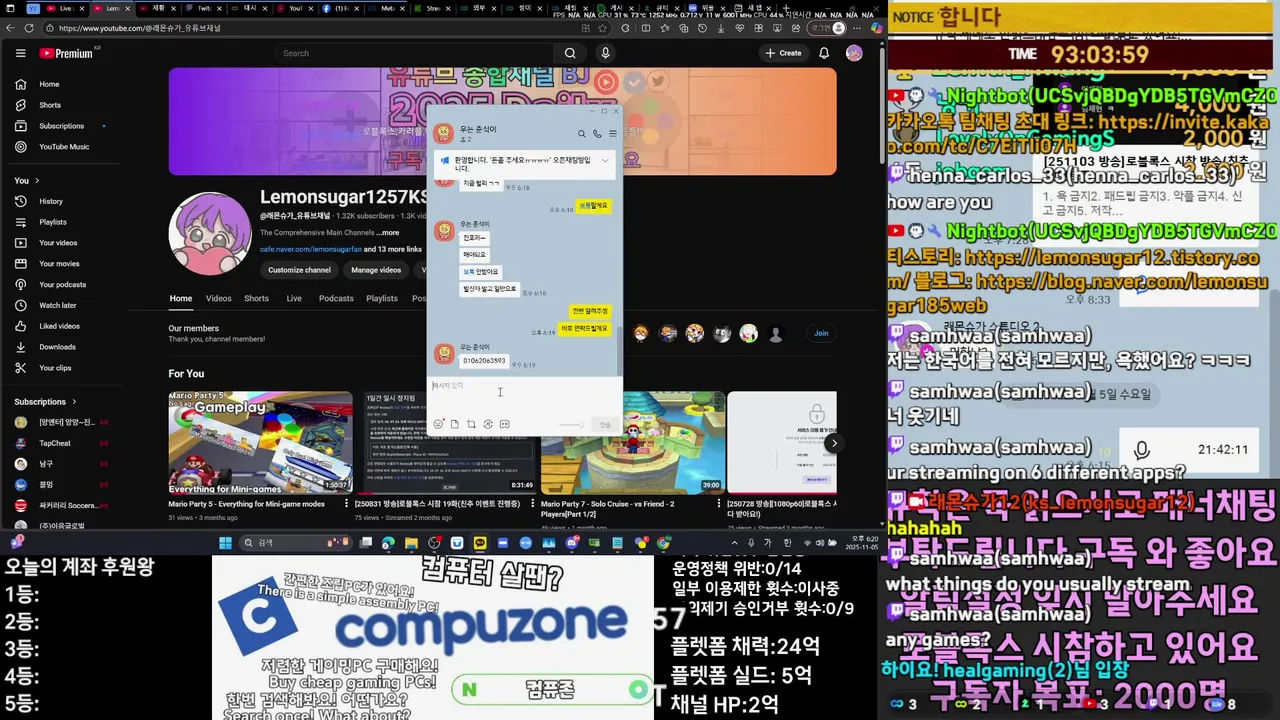1280x720 pixels.
Task: Click the Join members button
Action: [821, 333]
